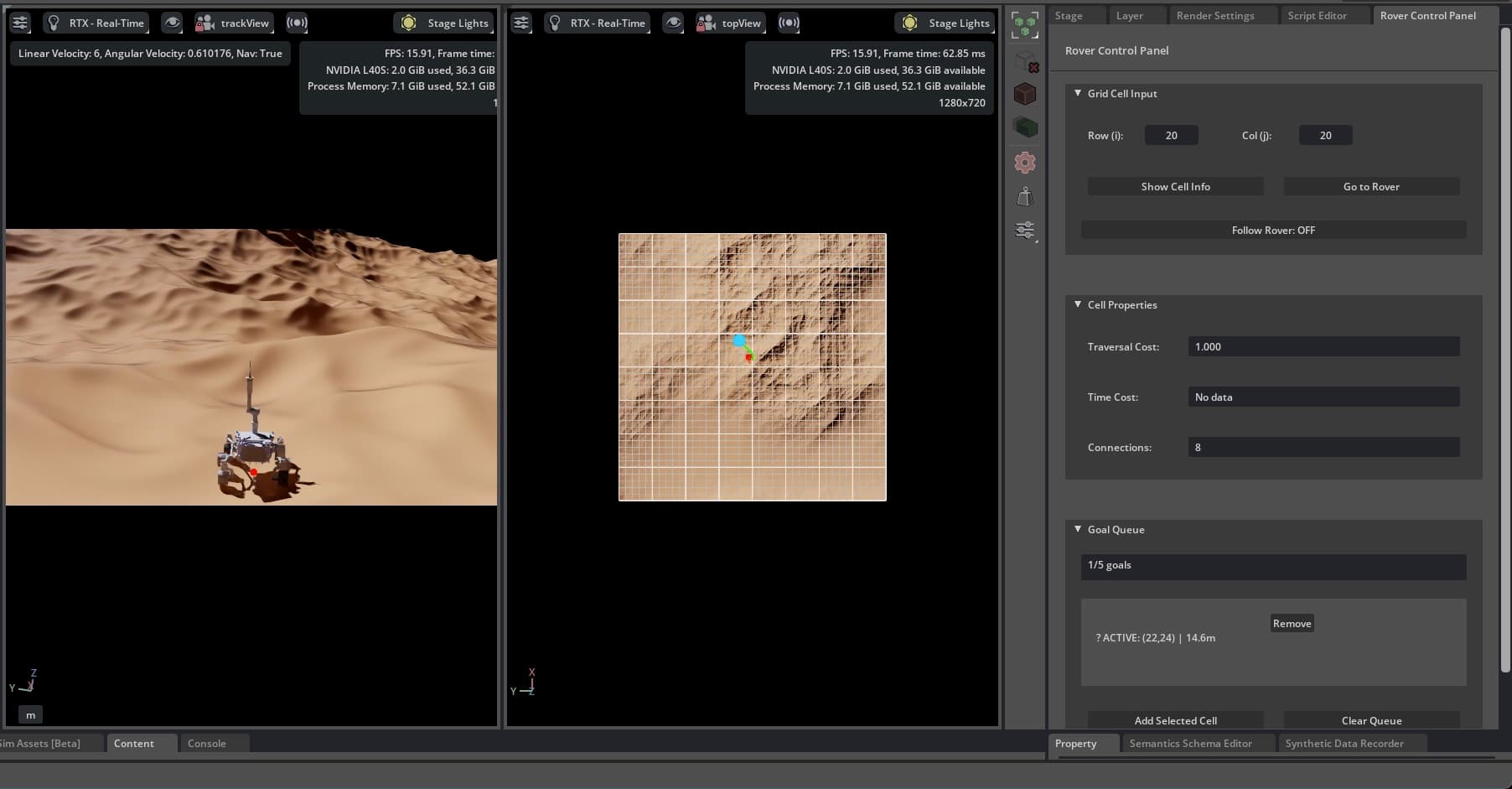The image size is (1512, 789).
Task: Collapse the Cell Properties section
Action: pos(1078,305)
